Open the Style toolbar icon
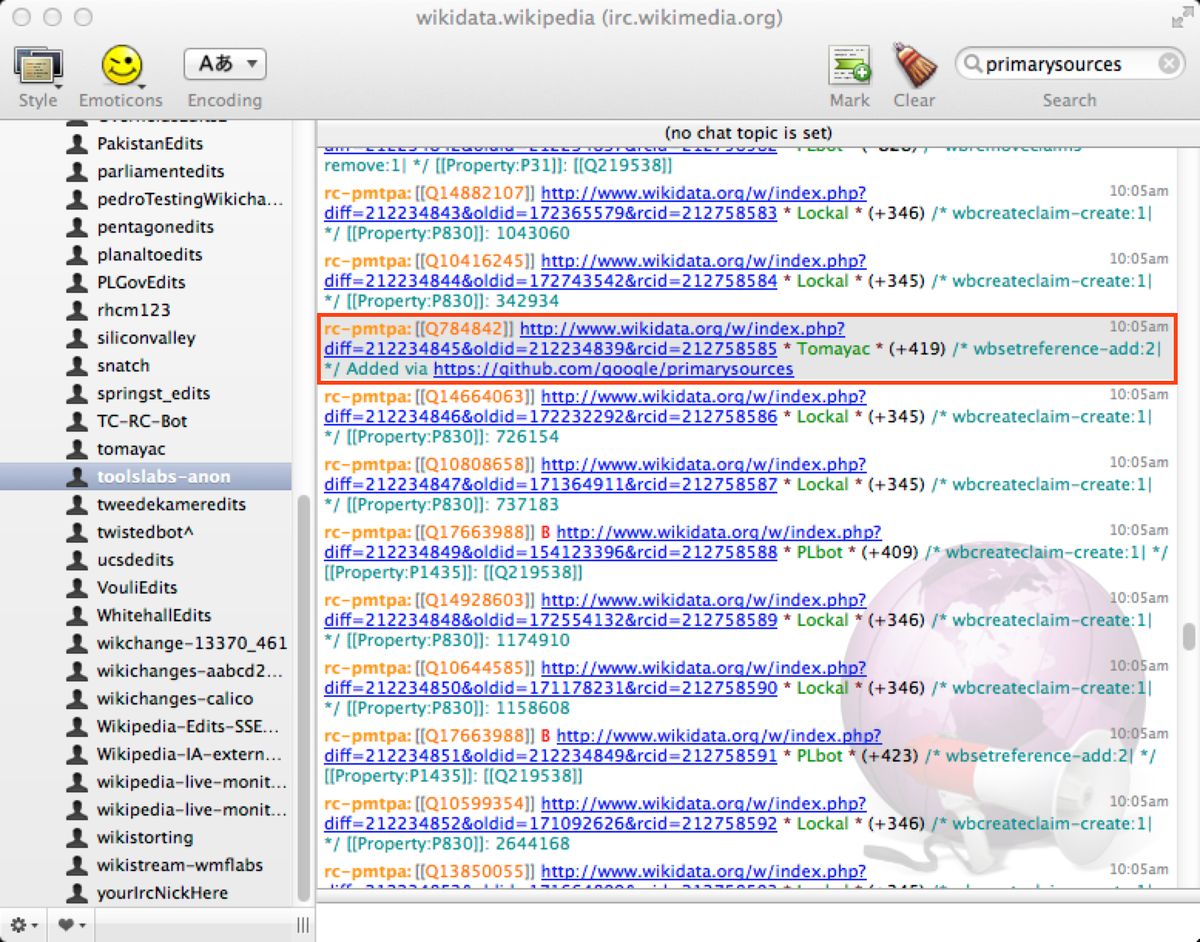The height and width of the screenshot is (942, 1200). pos(38,67)
